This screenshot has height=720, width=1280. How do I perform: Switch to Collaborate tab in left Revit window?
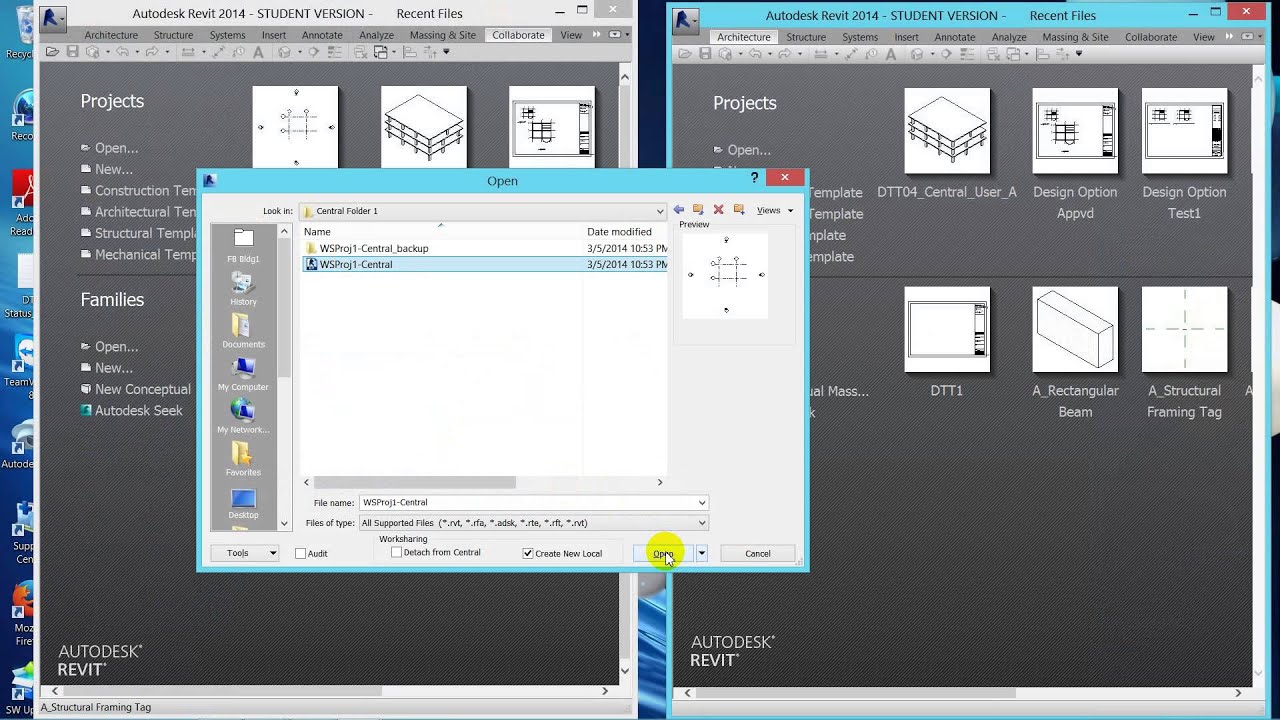tap(518, 35)
